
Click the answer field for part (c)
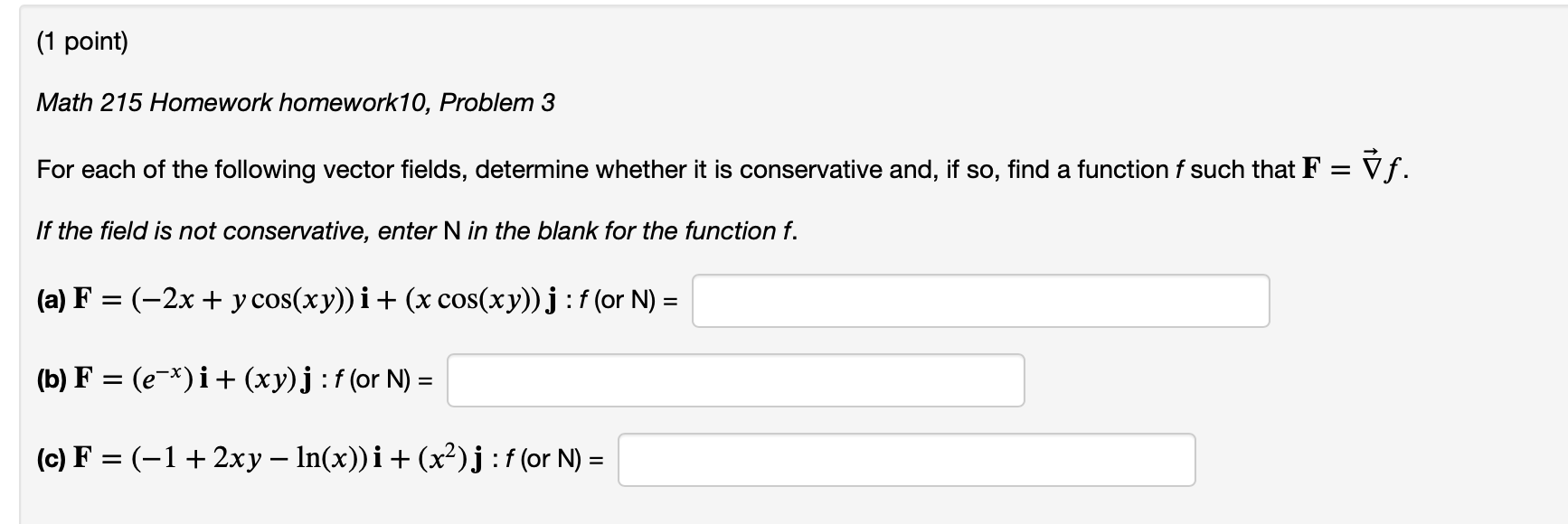(906, 460)
